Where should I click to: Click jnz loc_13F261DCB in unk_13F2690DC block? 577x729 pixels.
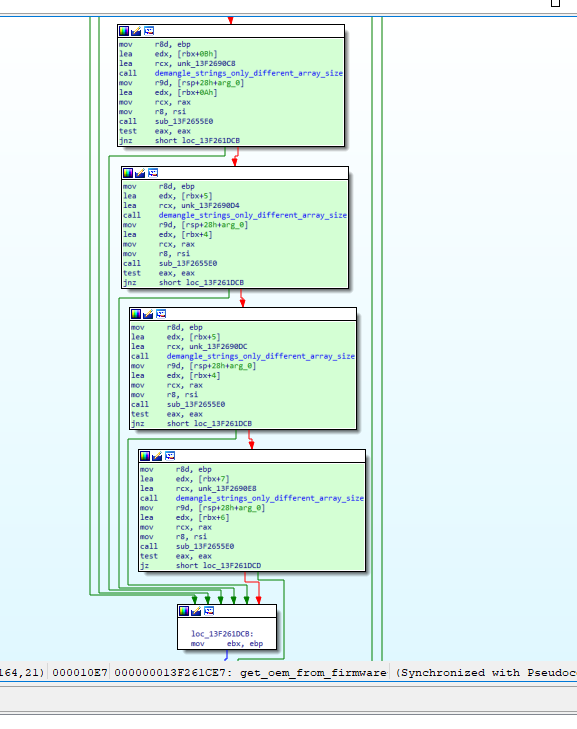(x=191, y=424)
